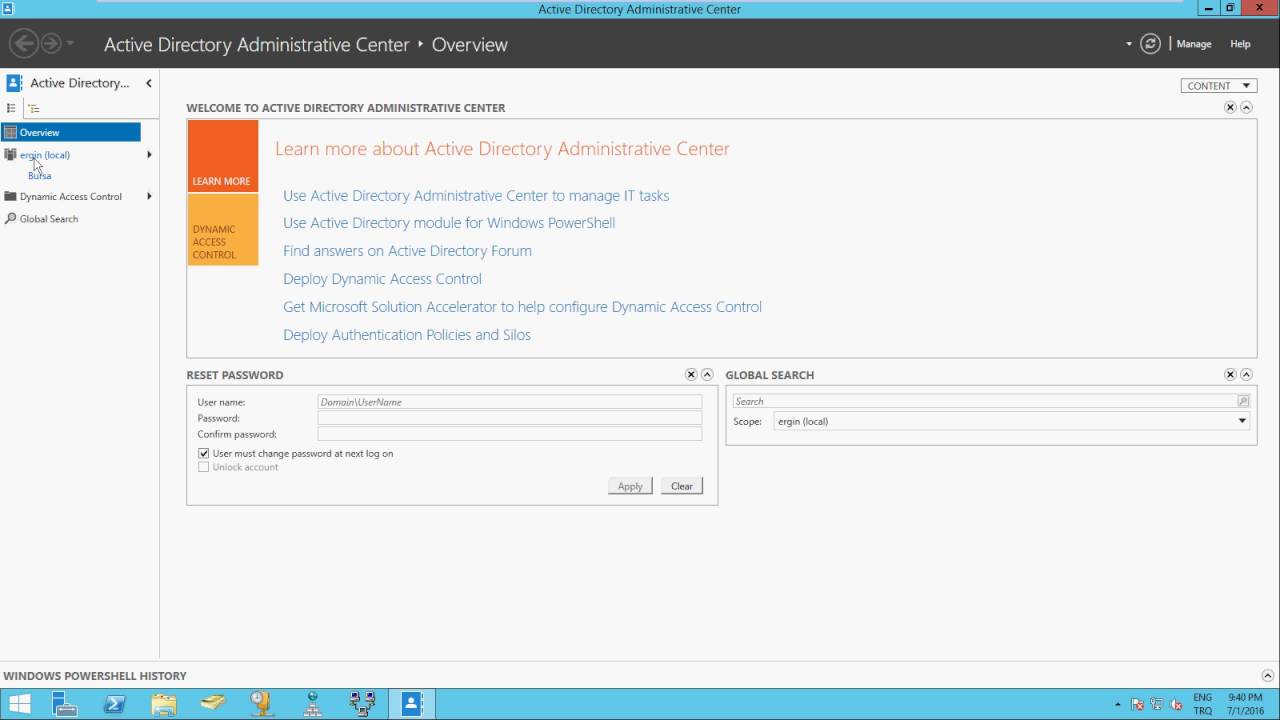Screen dimensions: 1280x720
Task: Close the Welcome section with its X
Action: tap(1230, 107)
